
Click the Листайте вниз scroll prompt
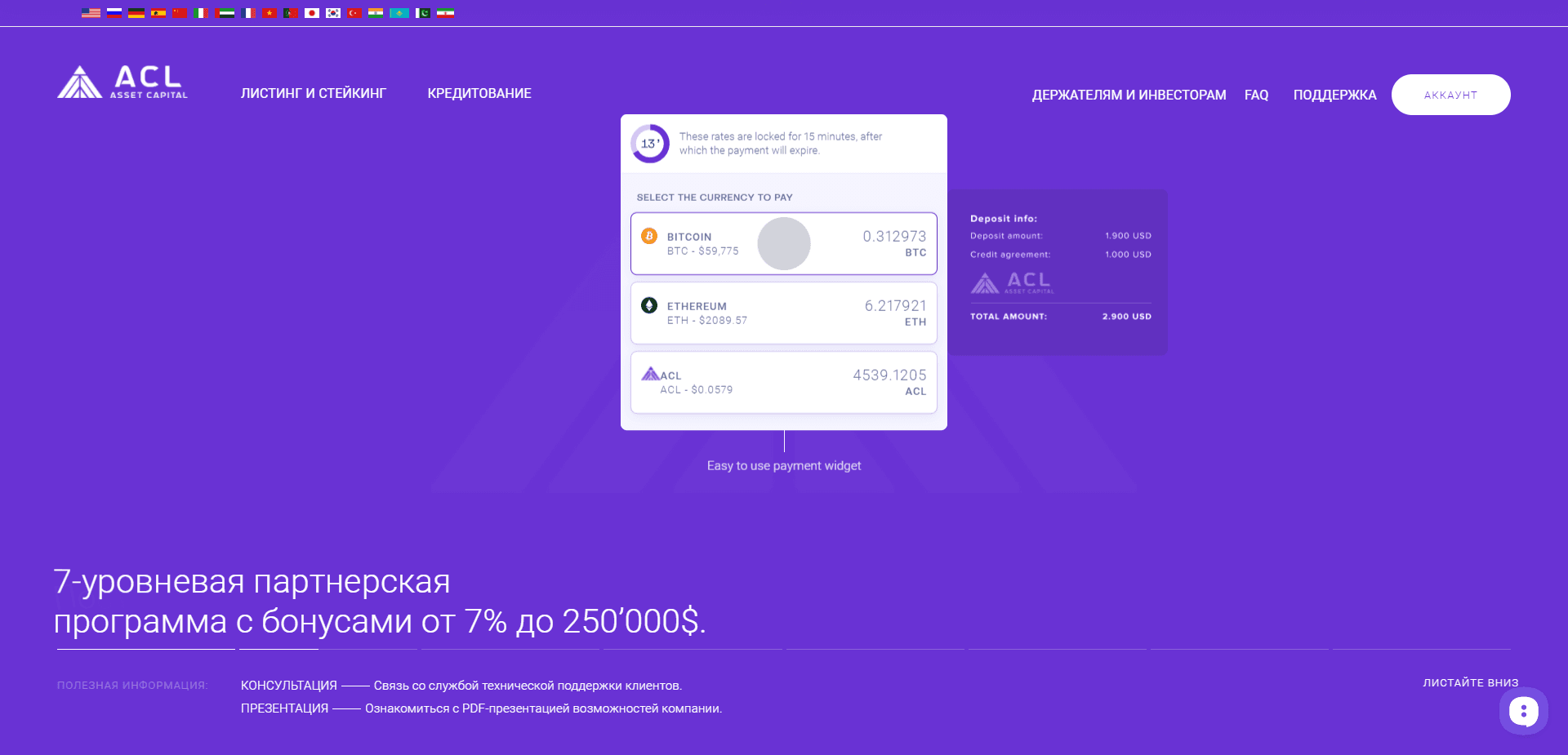click(1470, 683)
